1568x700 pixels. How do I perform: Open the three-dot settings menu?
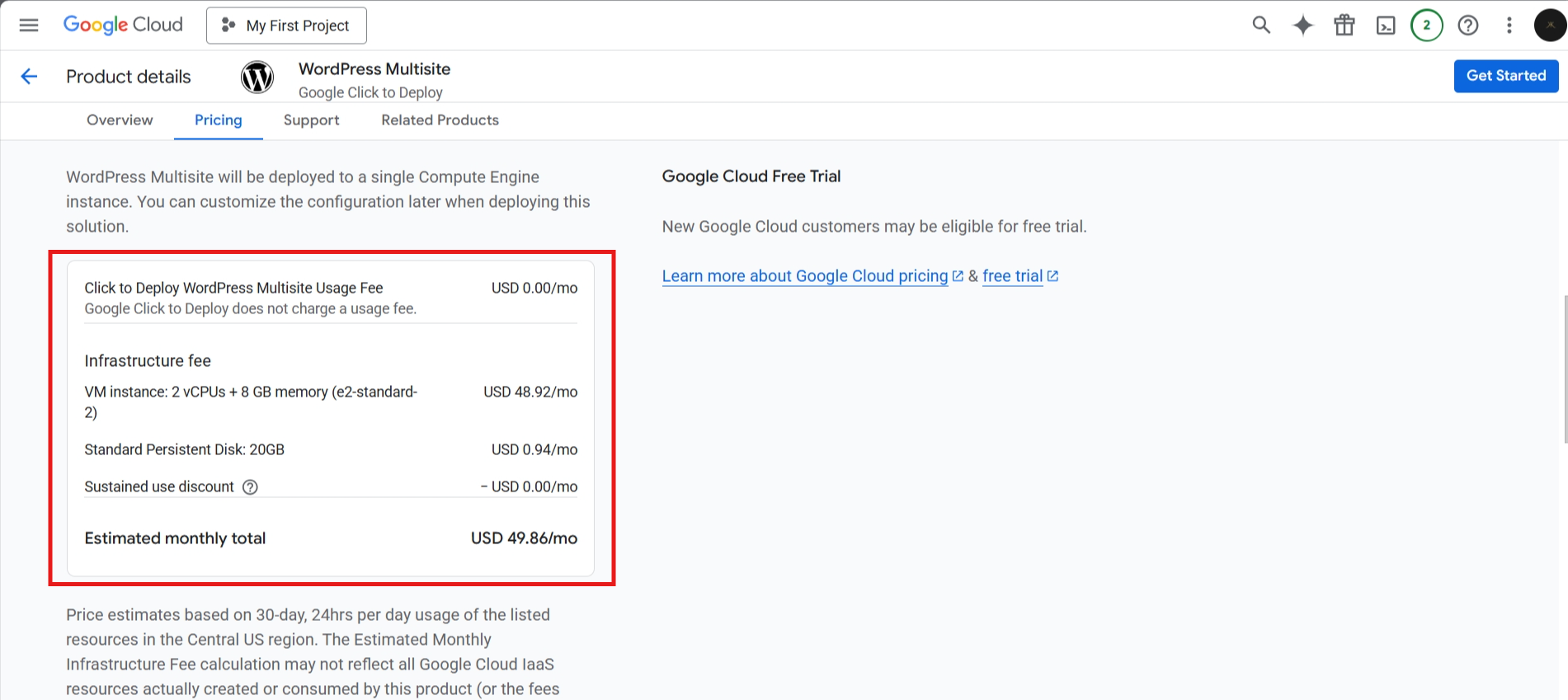pos(1509,25)
